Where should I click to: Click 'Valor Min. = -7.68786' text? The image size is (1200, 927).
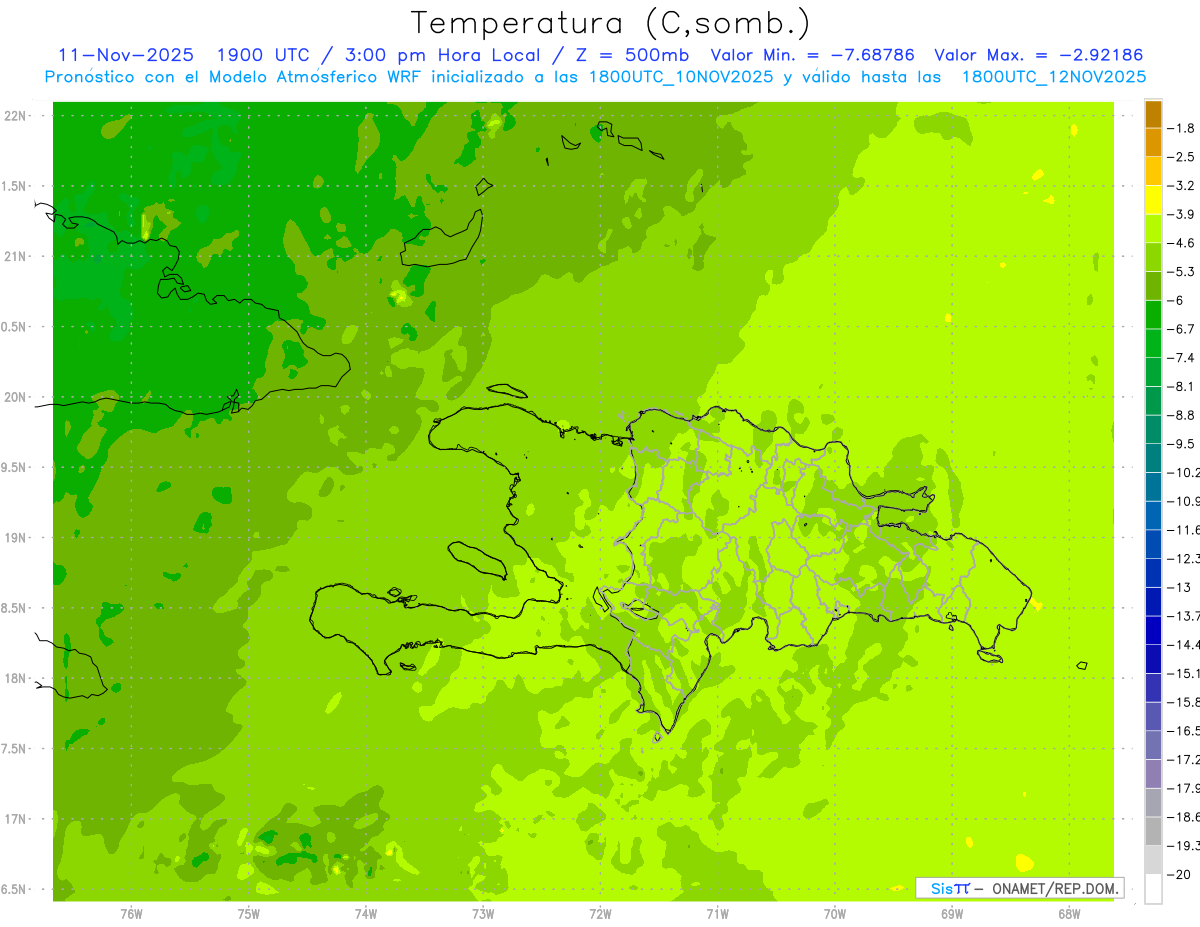[812, 55]
